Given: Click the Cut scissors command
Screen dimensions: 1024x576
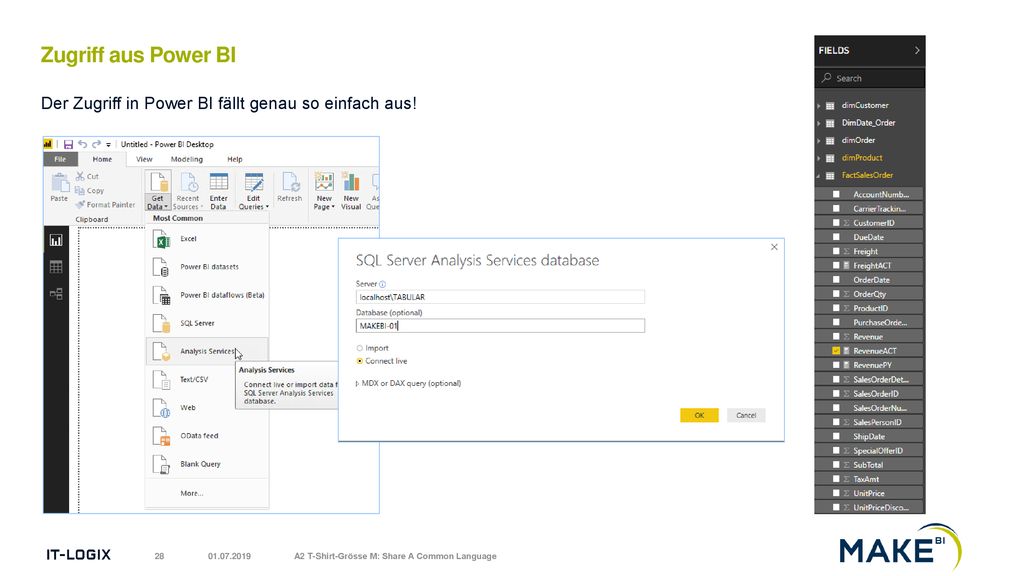Looking at the screenshot, I should (x=87, y=176).
